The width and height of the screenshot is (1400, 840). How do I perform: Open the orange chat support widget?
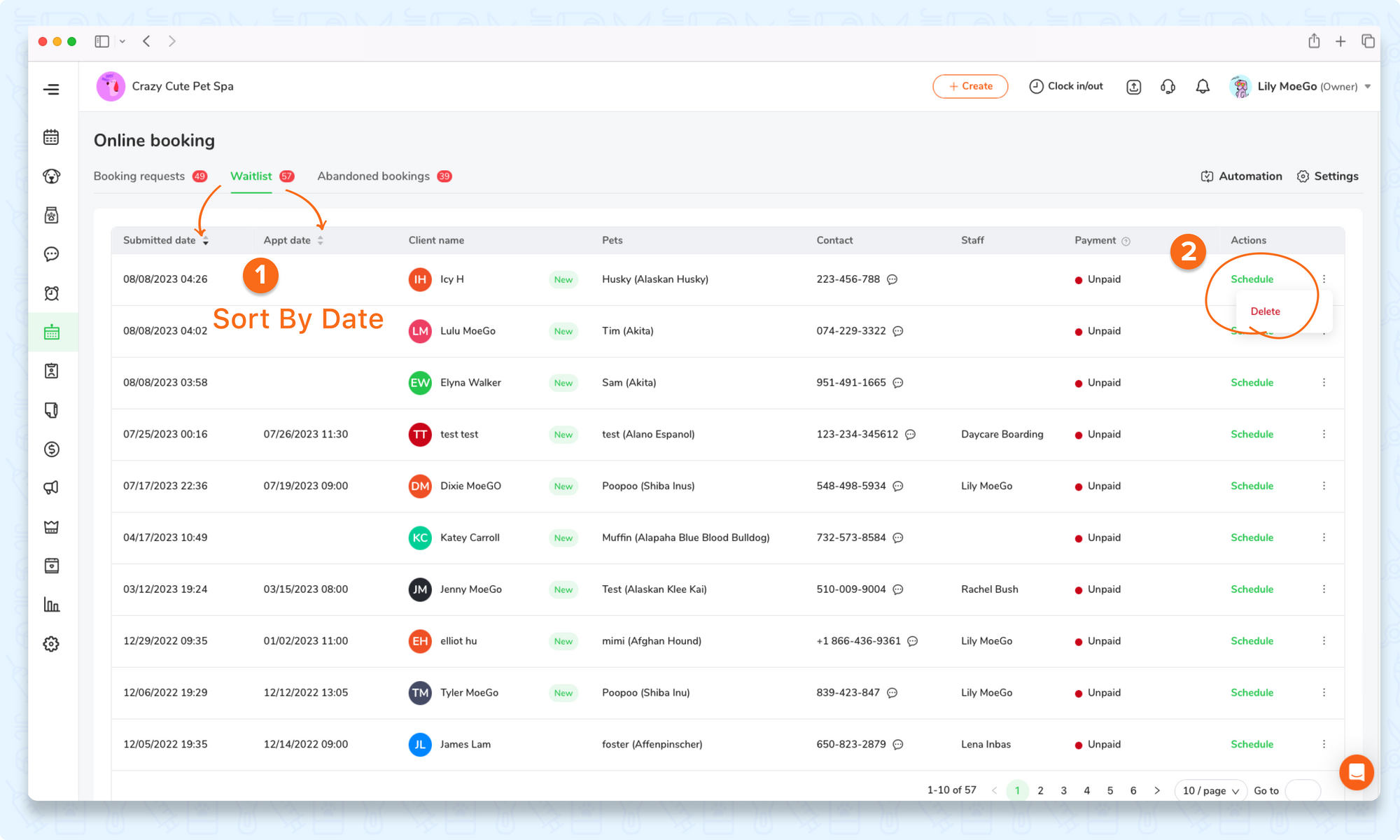(x=1356, y=772)
